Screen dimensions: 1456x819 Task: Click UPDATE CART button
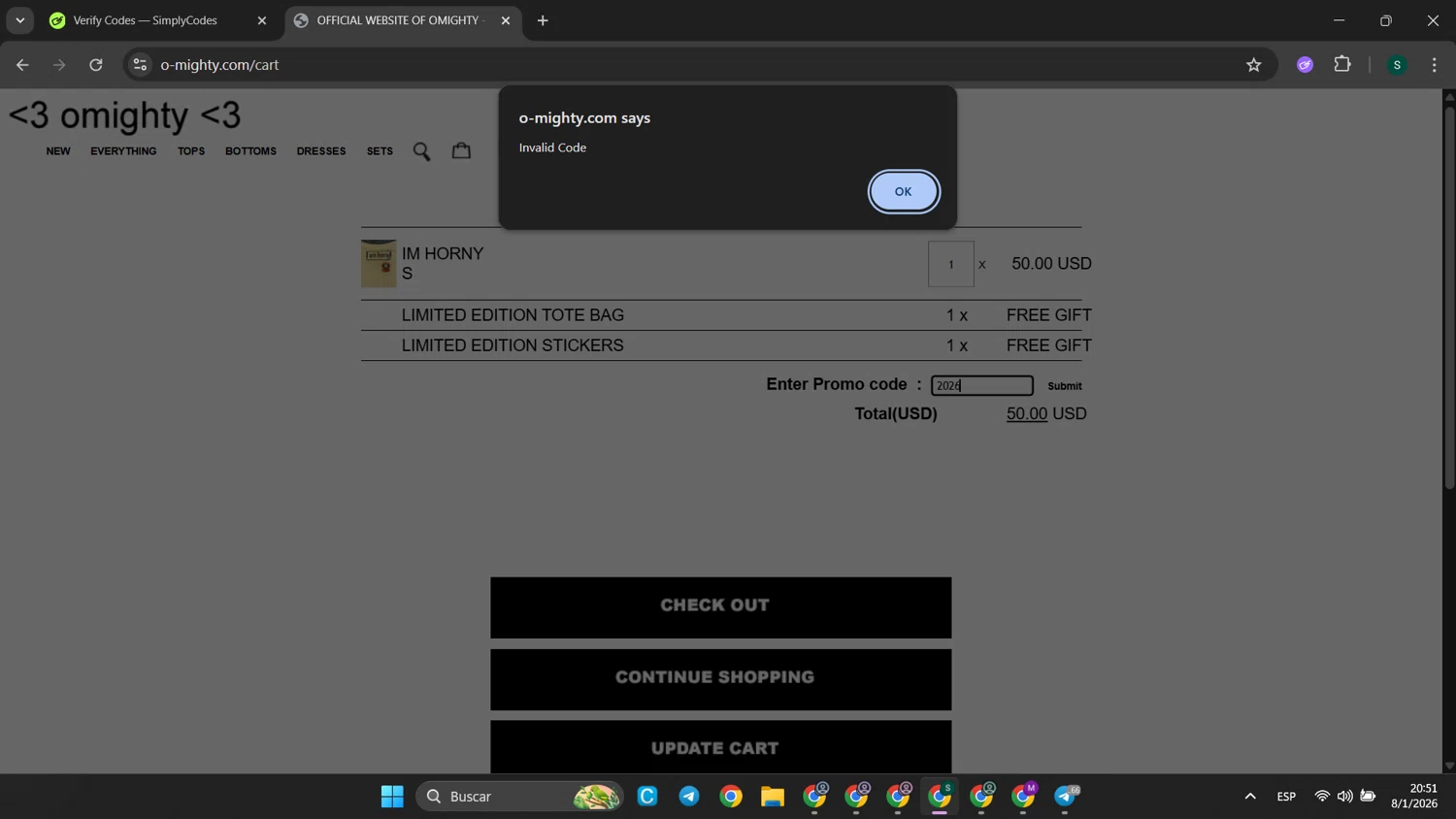point(720,747)
